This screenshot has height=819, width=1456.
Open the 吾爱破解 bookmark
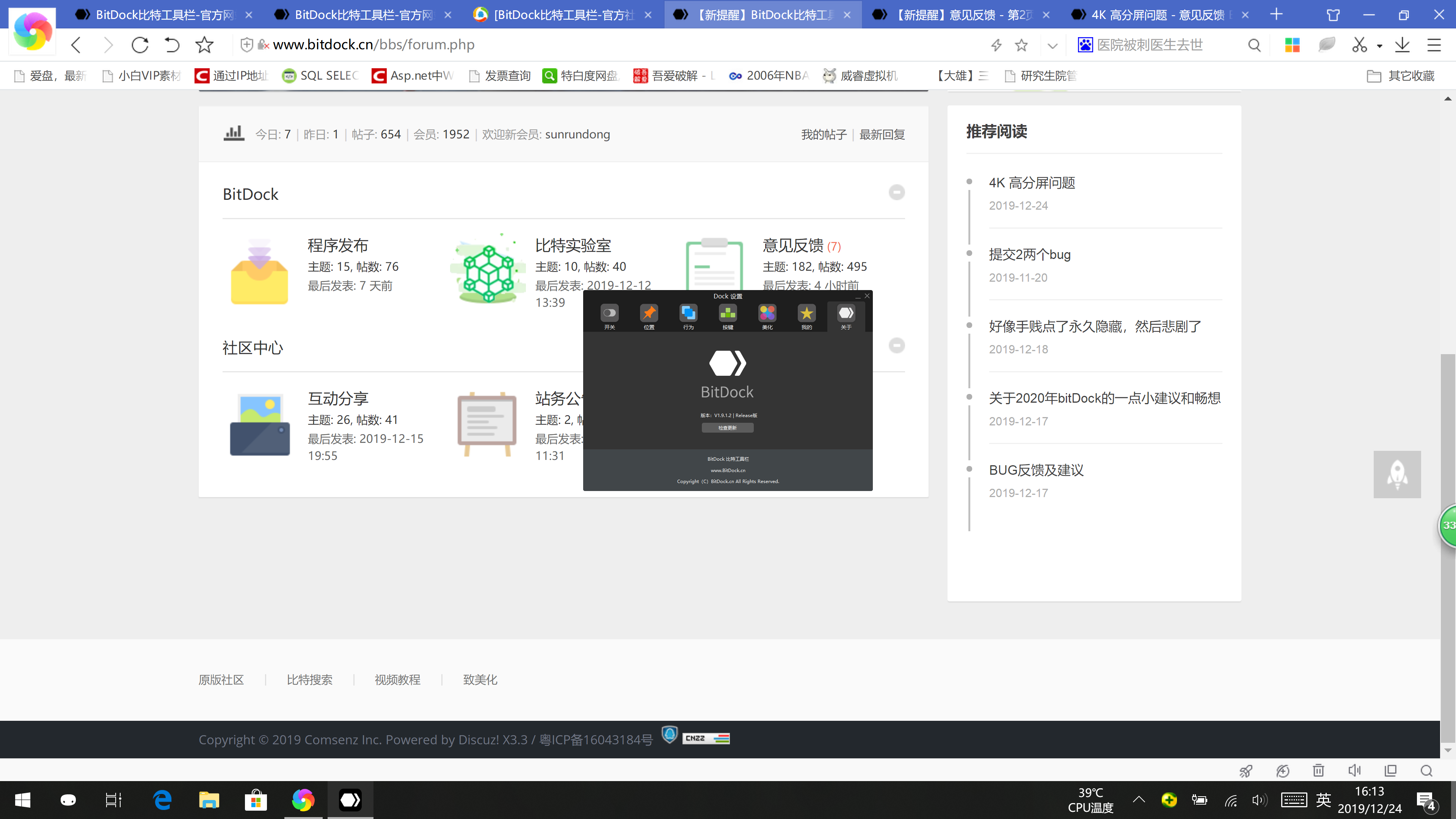(x=674, y=76)
